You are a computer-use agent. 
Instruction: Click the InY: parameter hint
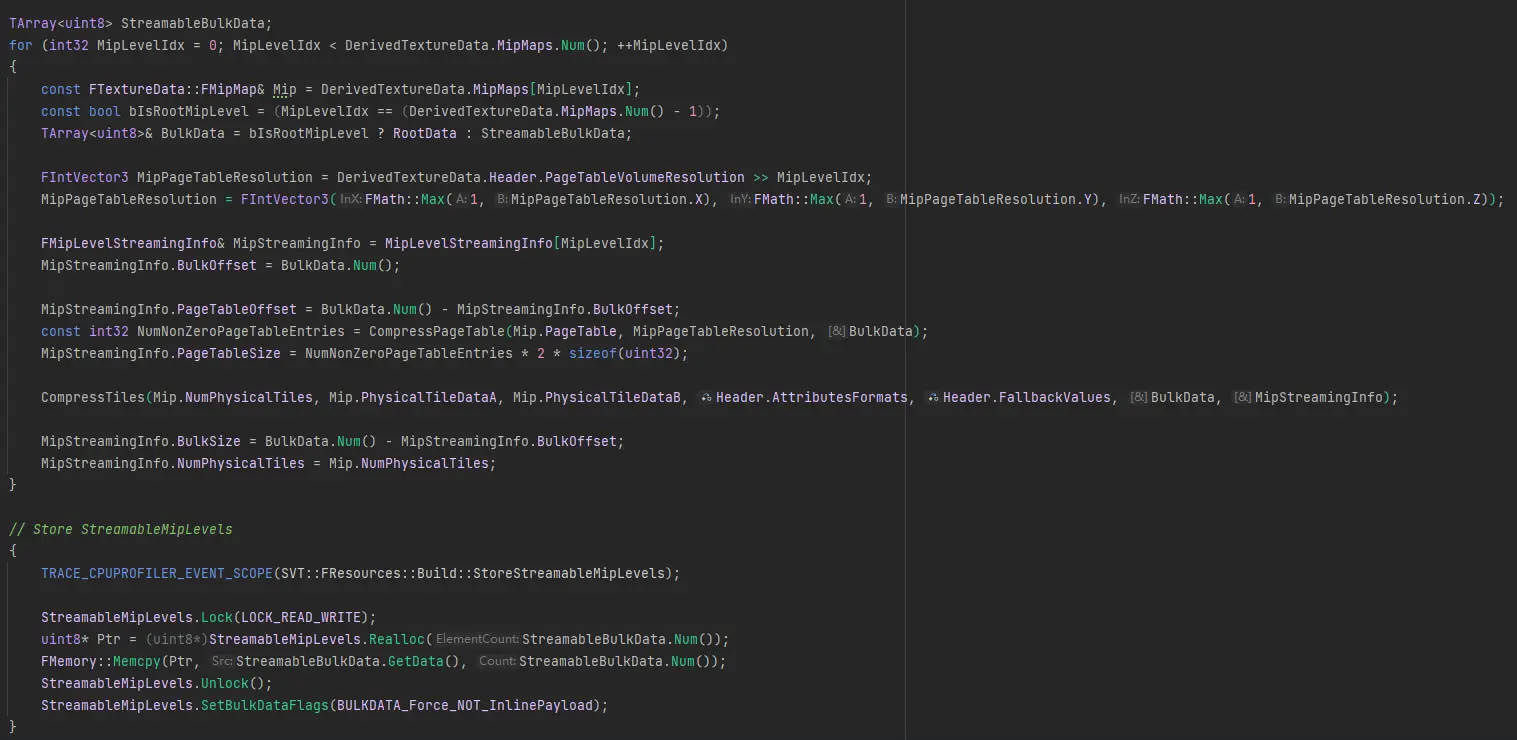739,200
